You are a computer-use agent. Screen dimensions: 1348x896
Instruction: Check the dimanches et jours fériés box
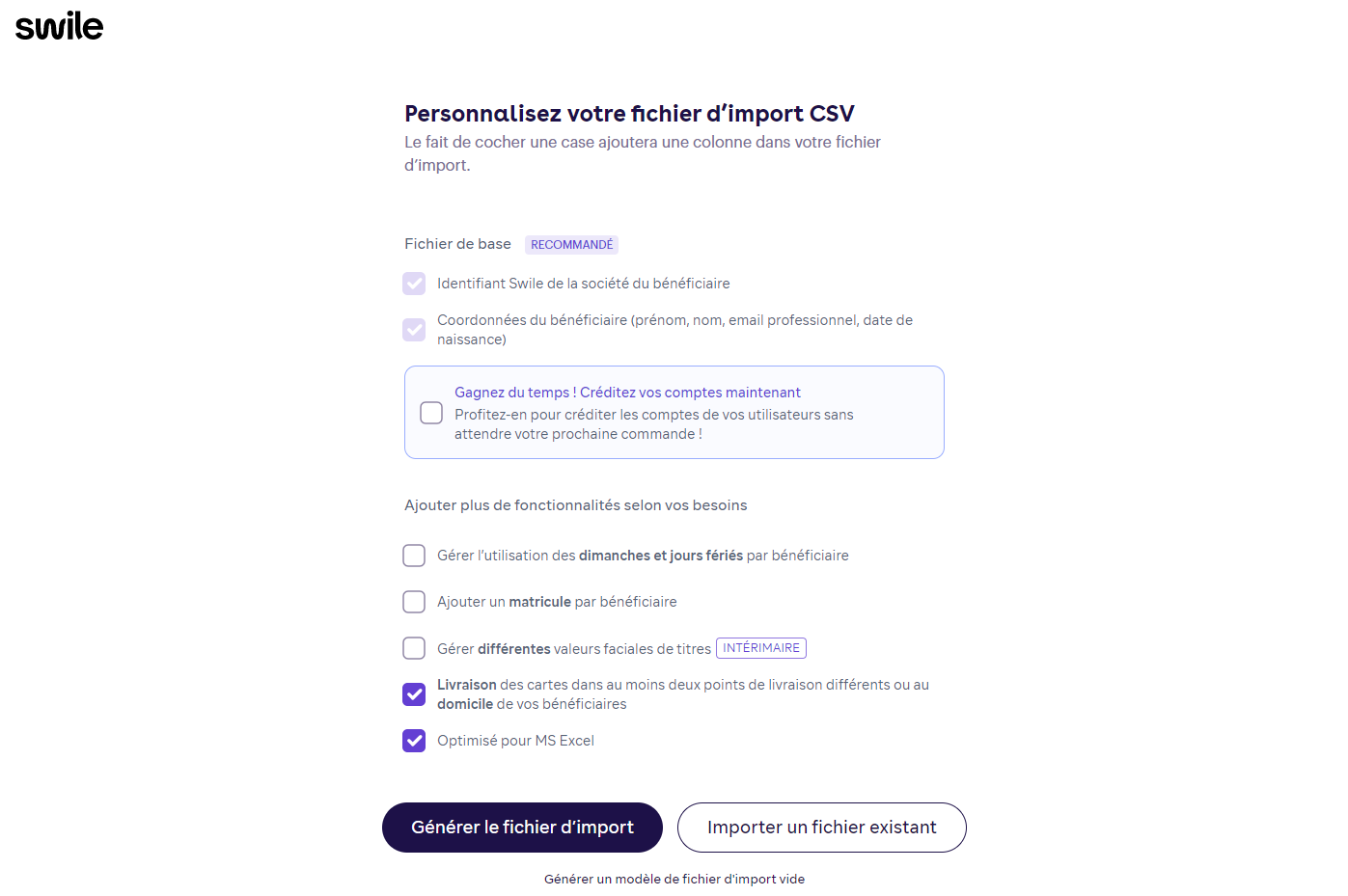tap(414, 556)
